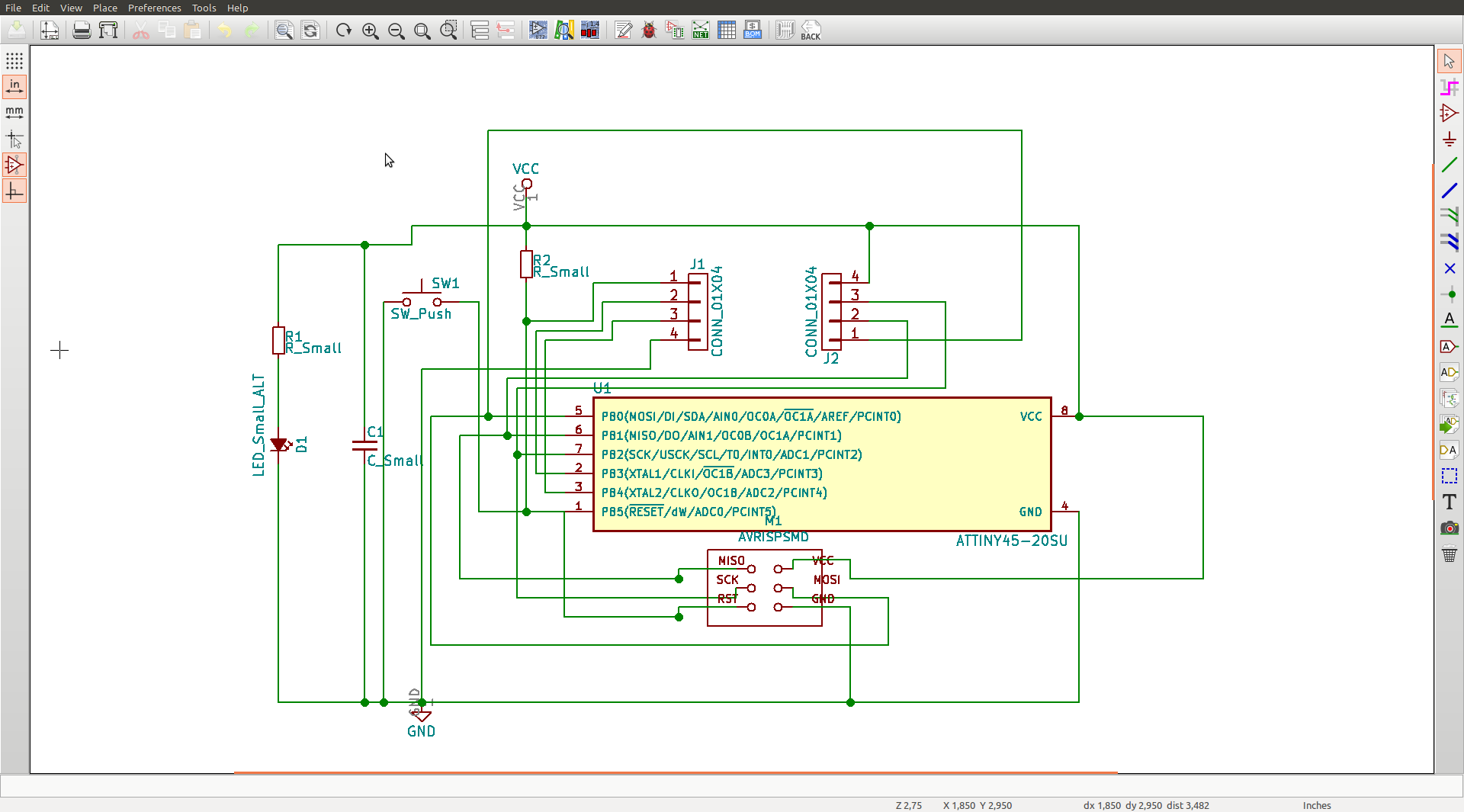
Task: Select the Place Symbol tool
Action: (x=1450, y=114)
